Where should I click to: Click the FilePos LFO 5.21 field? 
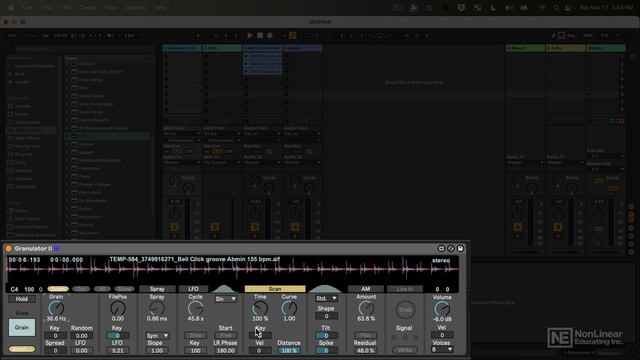[x=118, y=351]
